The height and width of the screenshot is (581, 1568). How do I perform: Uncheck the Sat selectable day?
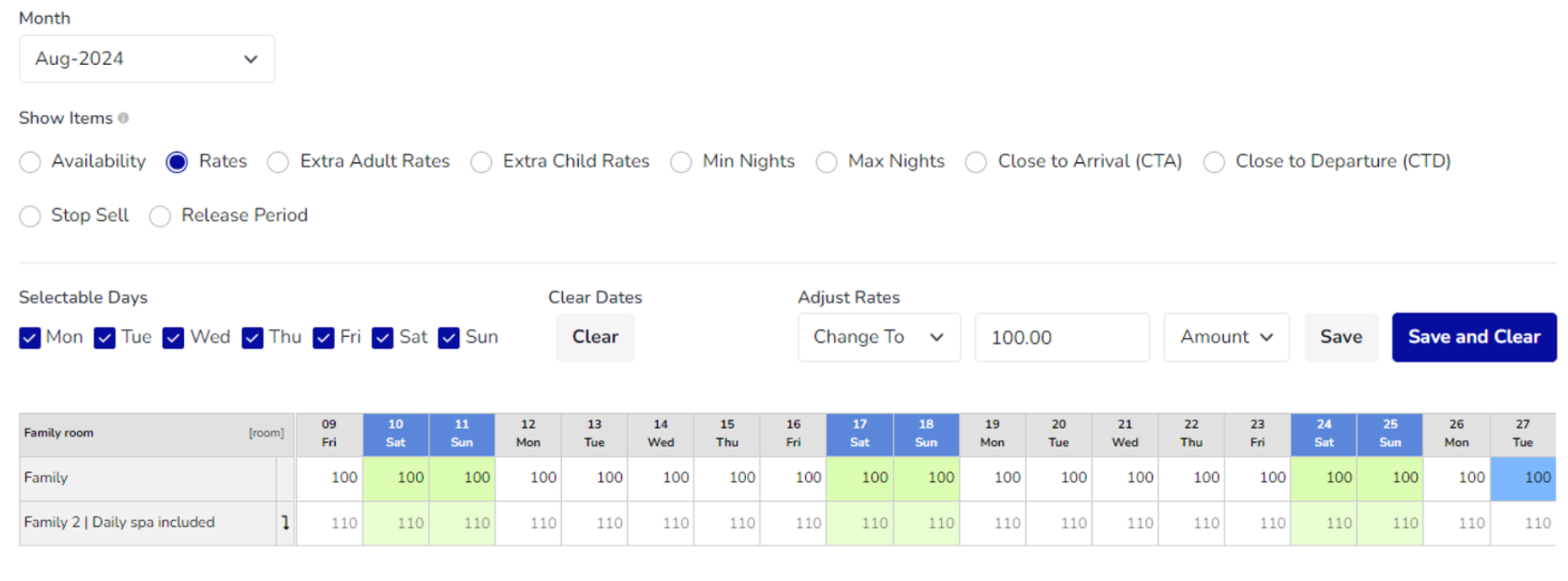[382, 338]
